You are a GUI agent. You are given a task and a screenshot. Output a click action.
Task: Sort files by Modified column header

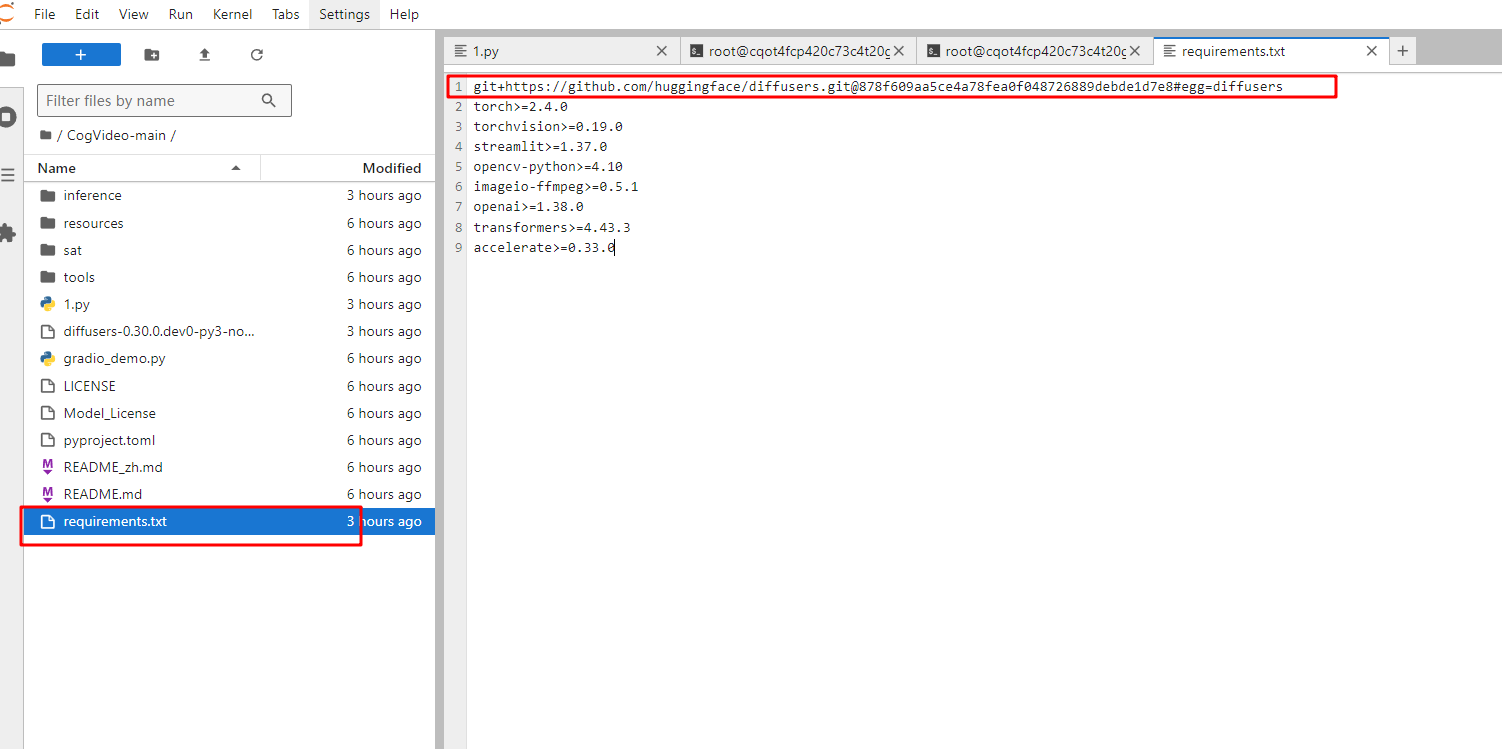pos(348,168)
